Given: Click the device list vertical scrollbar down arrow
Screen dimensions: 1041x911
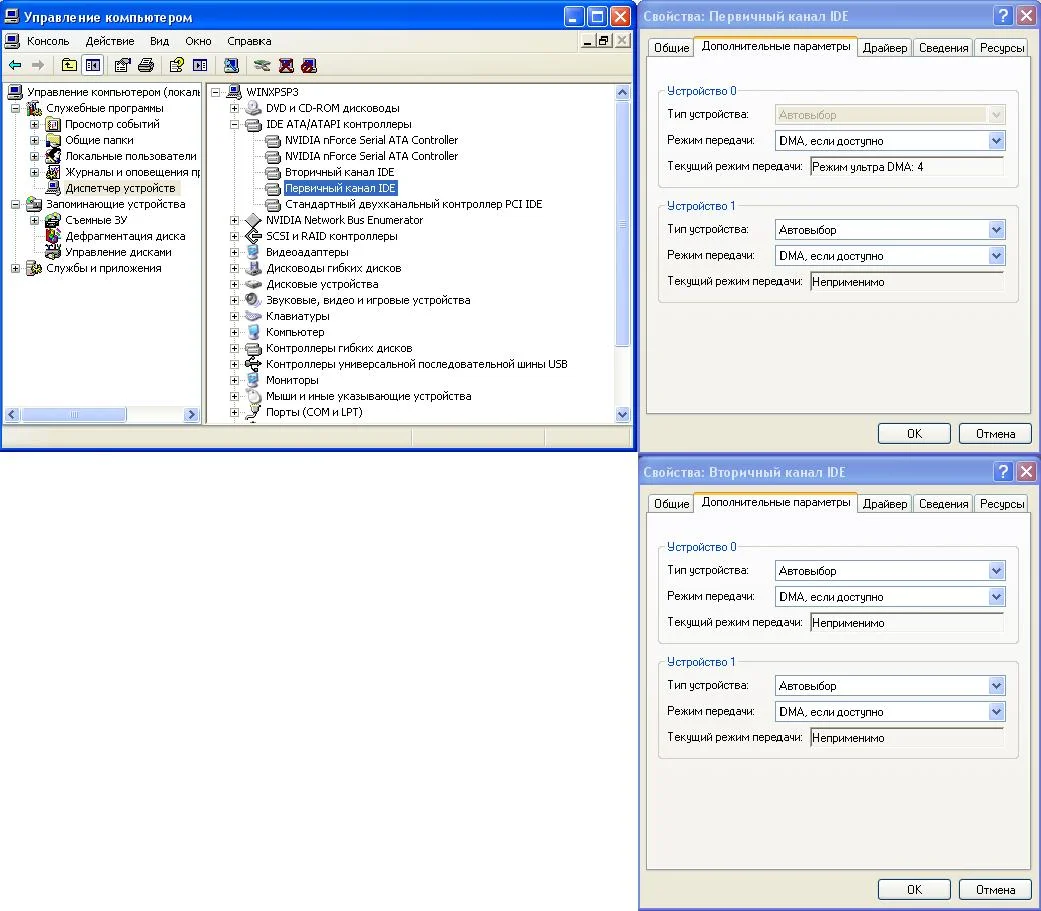Looking at the screenshot, I should [623, 414].
